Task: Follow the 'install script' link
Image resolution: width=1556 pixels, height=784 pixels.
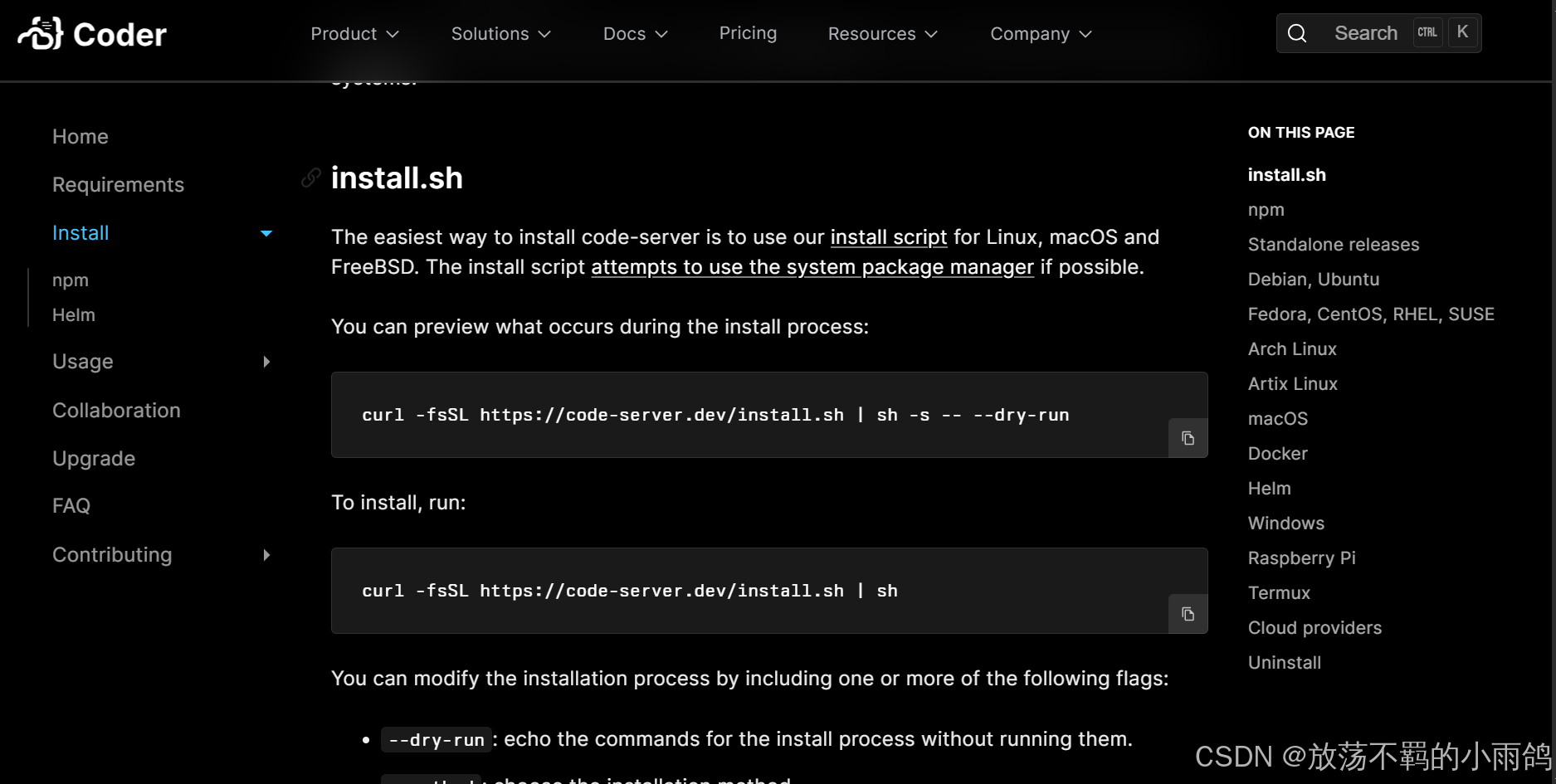Action: [x=889, y=237]
